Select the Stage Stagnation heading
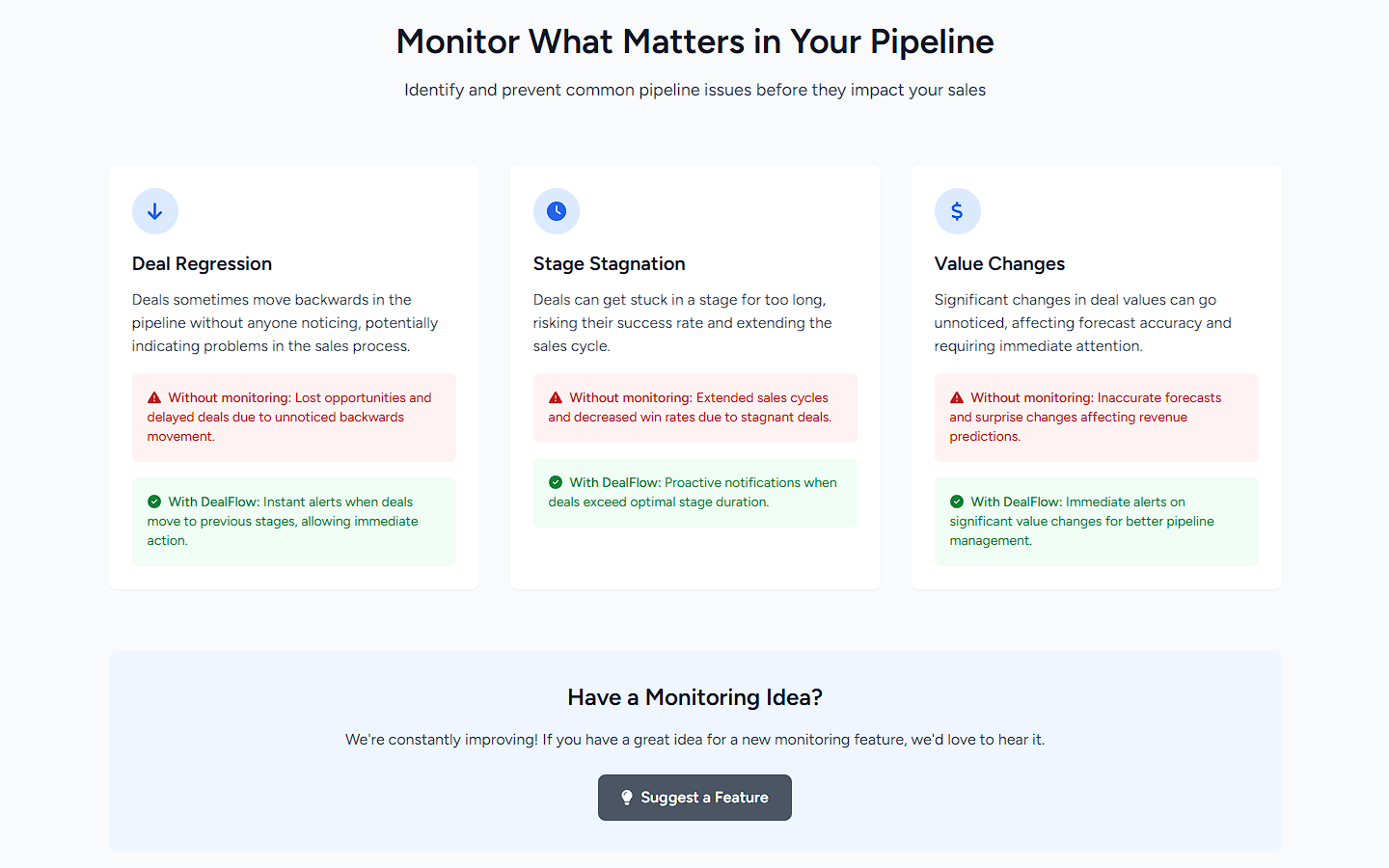This screenshot has width=1389, height=868. click(610, 263)
